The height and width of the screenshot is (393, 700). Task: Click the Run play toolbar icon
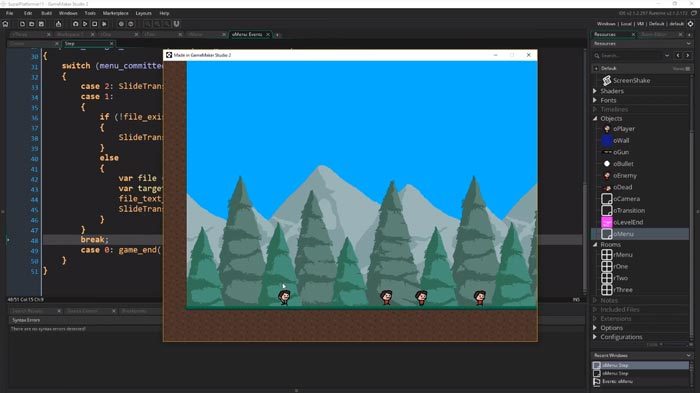coord(85,24)
